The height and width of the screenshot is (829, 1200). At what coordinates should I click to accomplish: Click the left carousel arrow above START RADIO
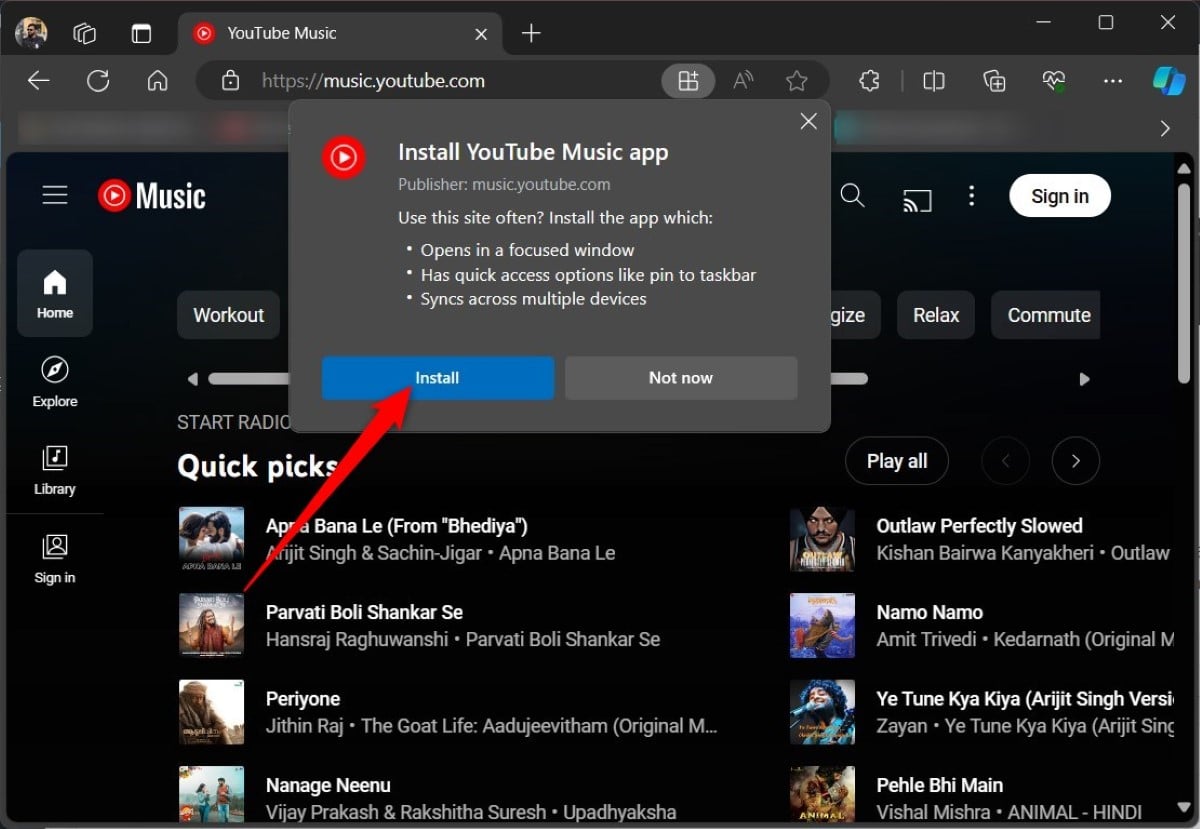[x=191, y=379]
